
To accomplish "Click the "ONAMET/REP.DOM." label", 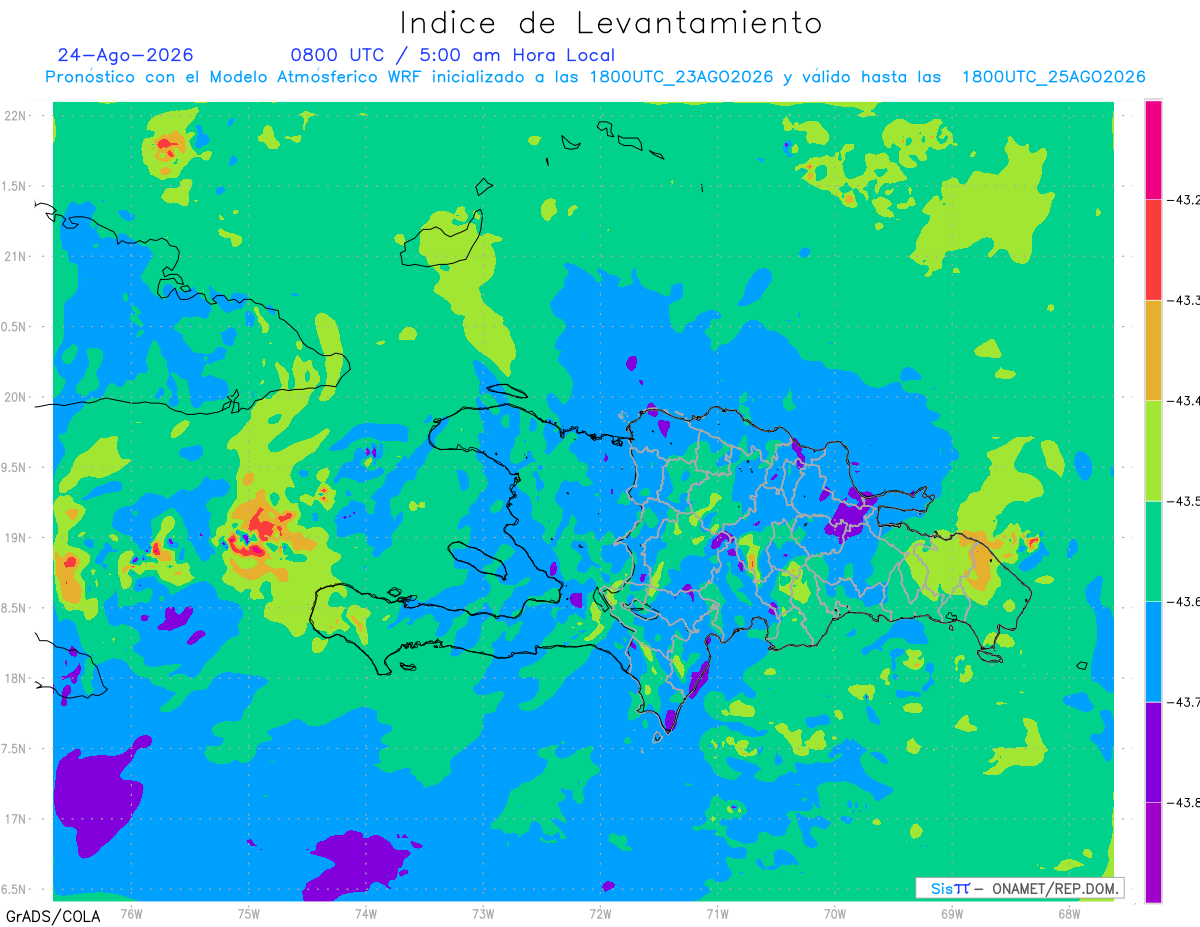I will coord(1054,888).
